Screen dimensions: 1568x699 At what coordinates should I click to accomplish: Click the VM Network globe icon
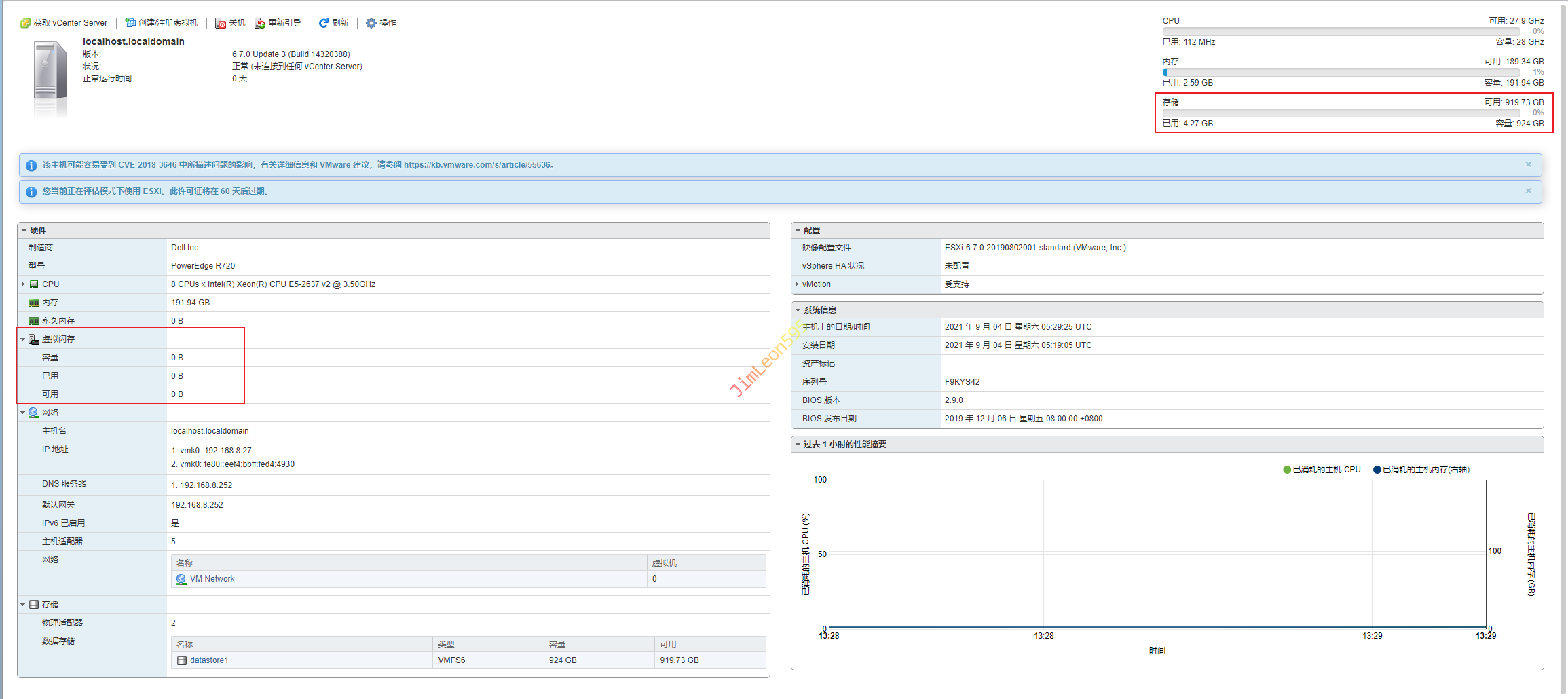[182, 579]
